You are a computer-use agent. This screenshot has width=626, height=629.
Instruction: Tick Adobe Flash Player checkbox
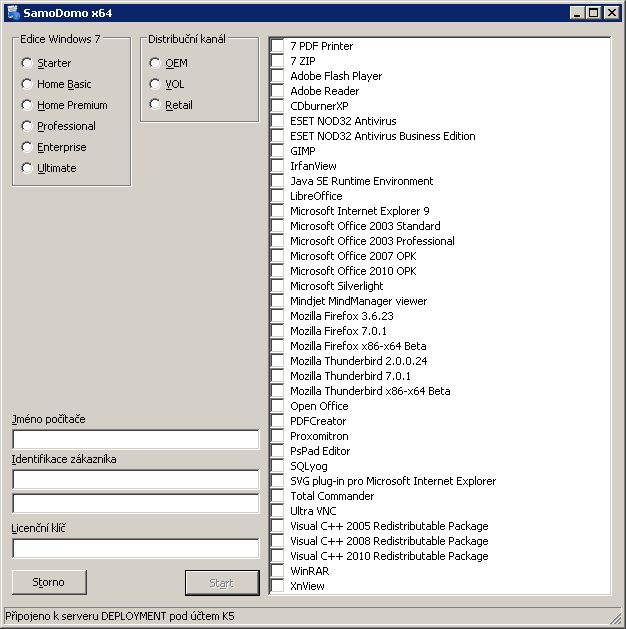pos(277,76)
